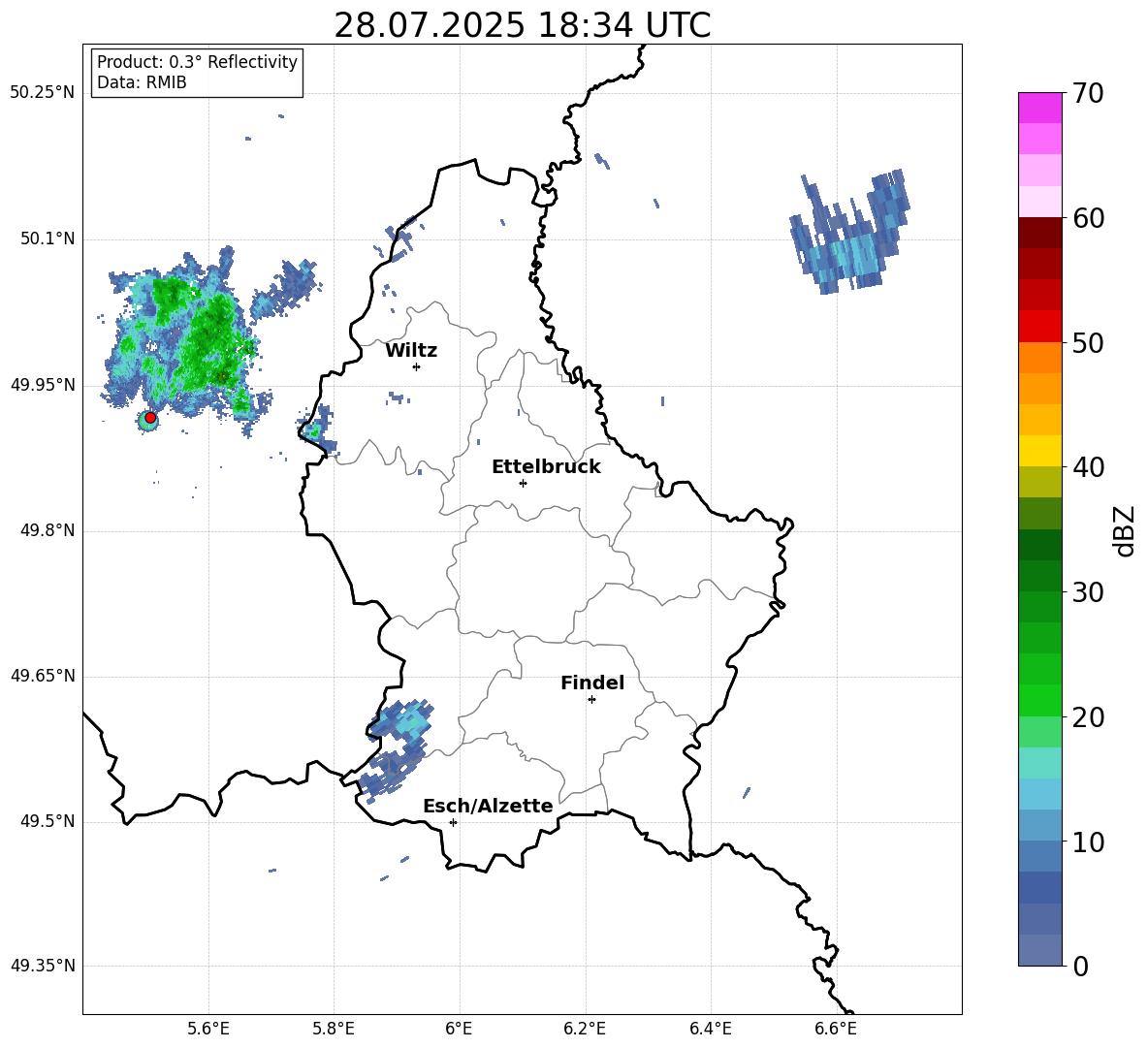
Task: Click the 49.5°N latitude label
Action: pos(48,821)
